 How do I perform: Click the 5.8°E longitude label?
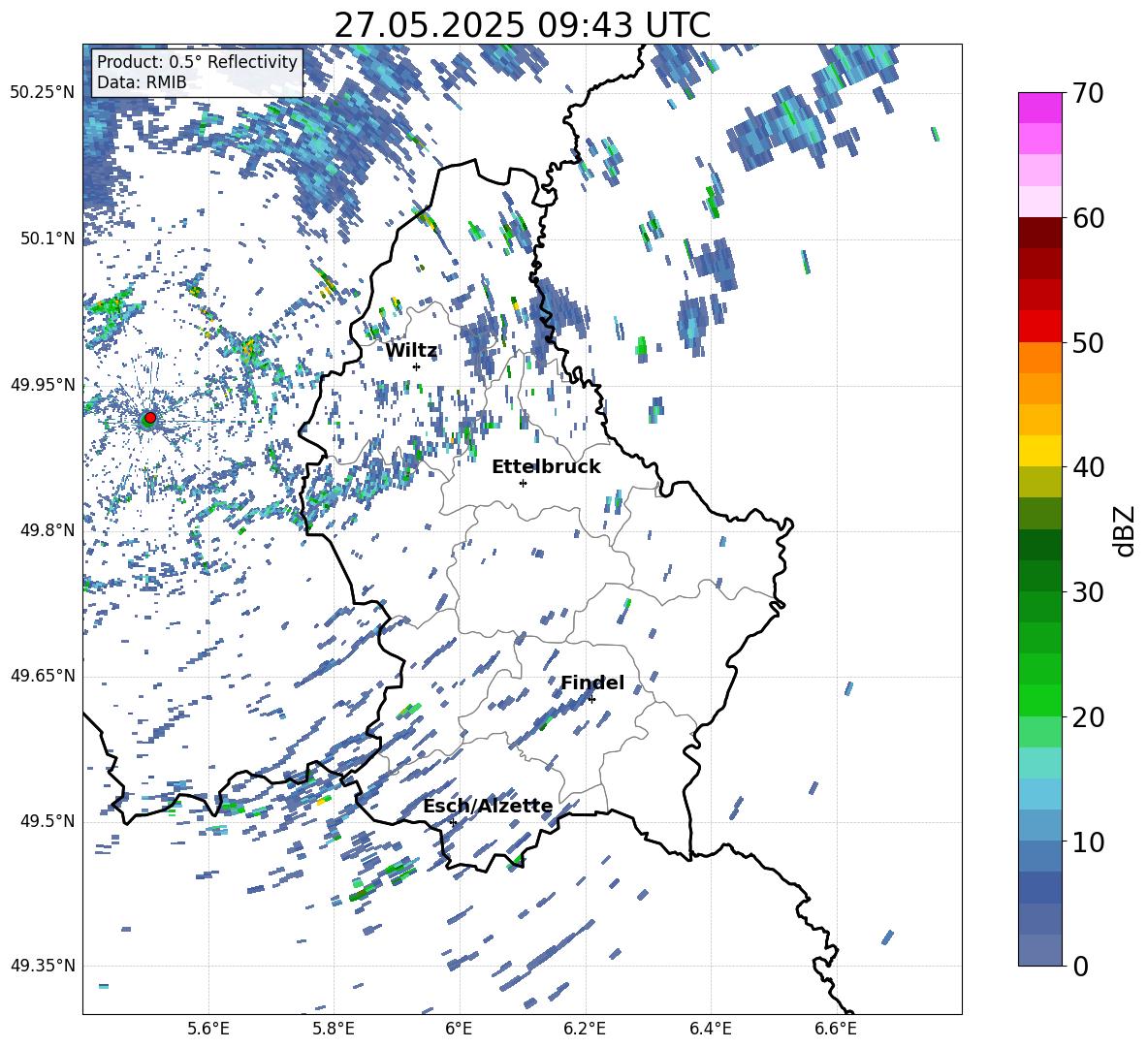(334, 1029)
